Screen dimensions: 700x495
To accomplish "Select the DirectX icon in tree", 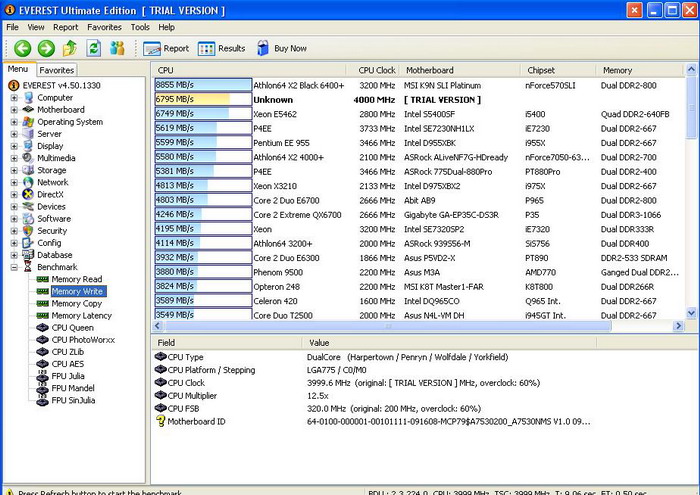I will pyautogui.click(x=28, y=194).
